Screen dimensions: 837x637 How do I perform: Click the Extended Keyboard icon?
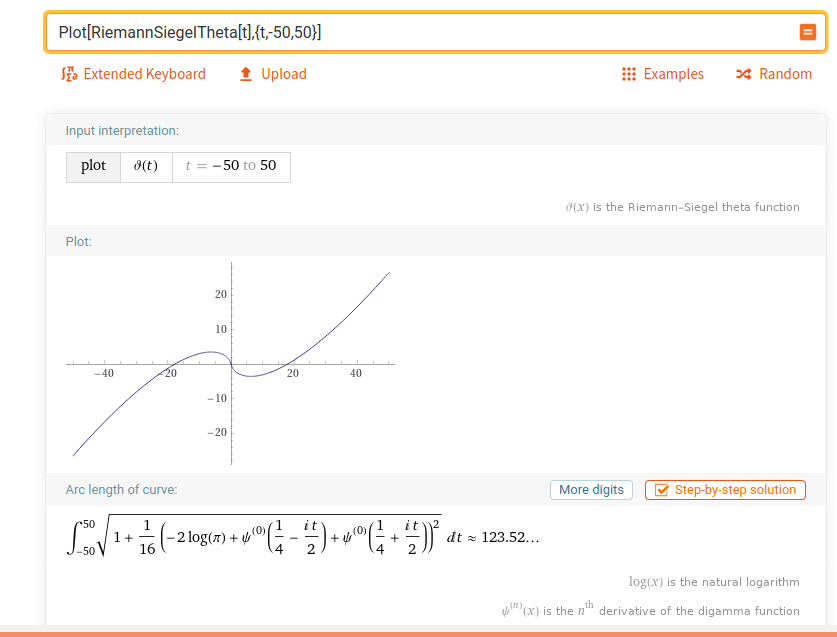(69, 74)
